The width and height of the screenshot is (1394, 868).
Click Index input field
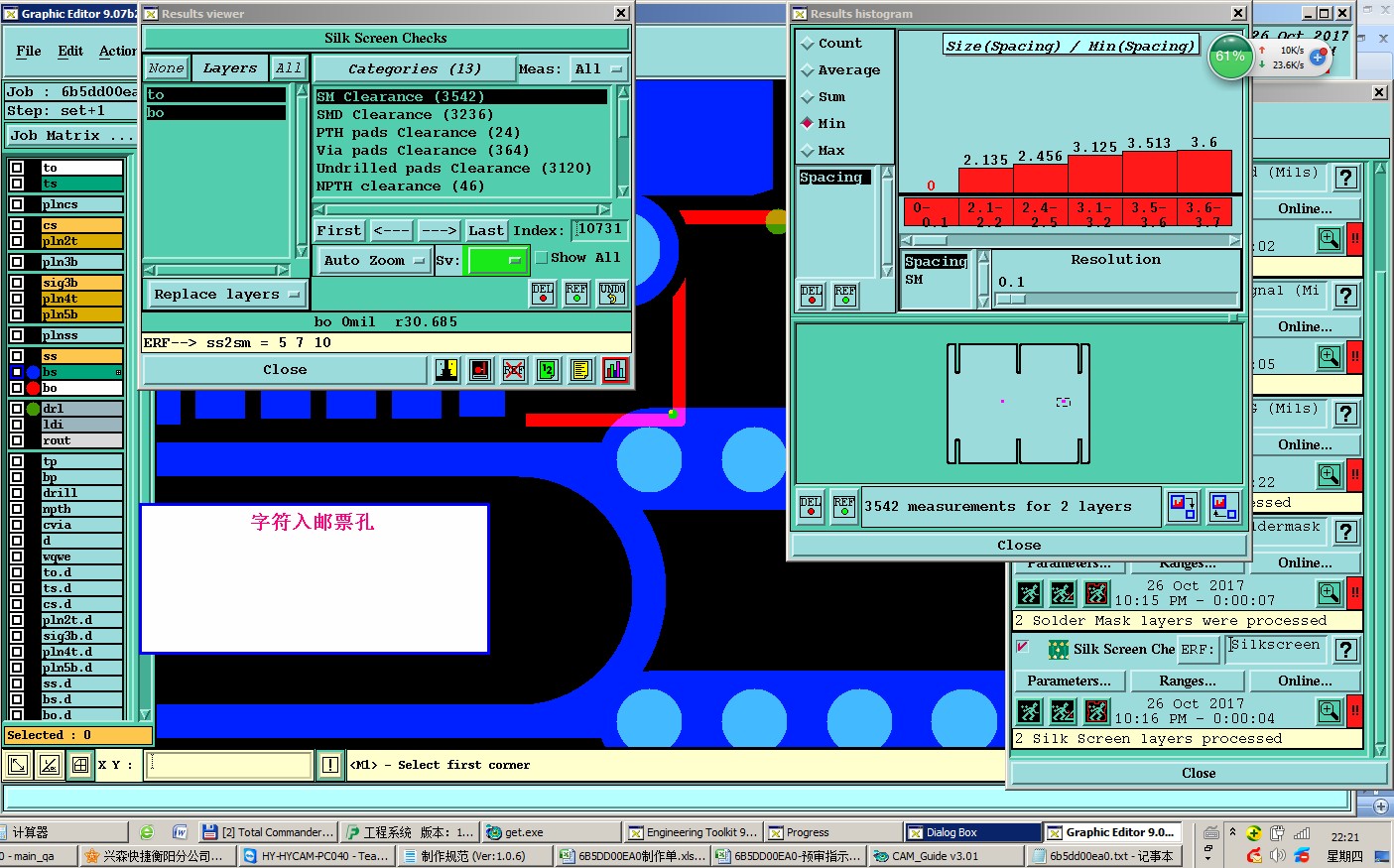[x=600, y=230]
